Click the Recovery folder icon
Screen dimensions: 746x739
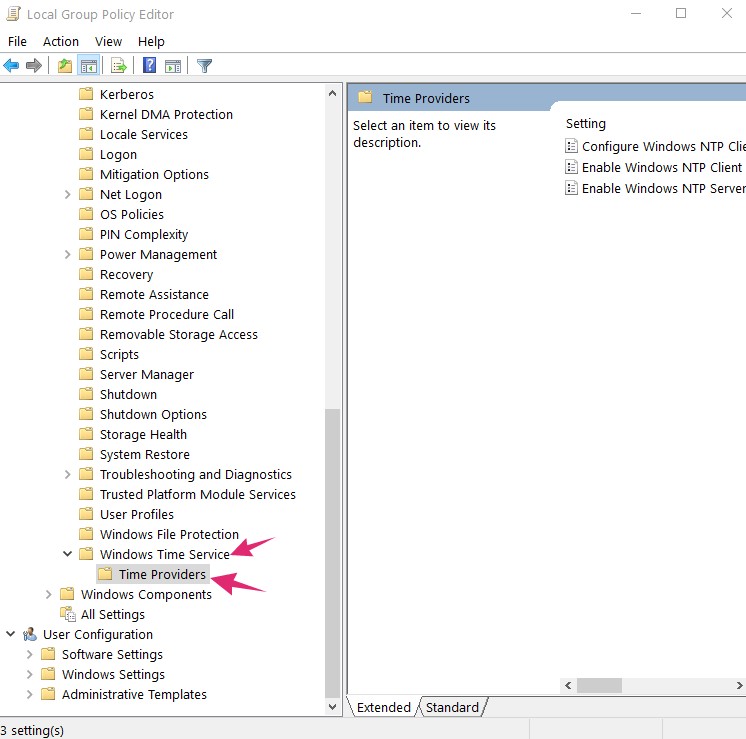(x=86, y=274)
